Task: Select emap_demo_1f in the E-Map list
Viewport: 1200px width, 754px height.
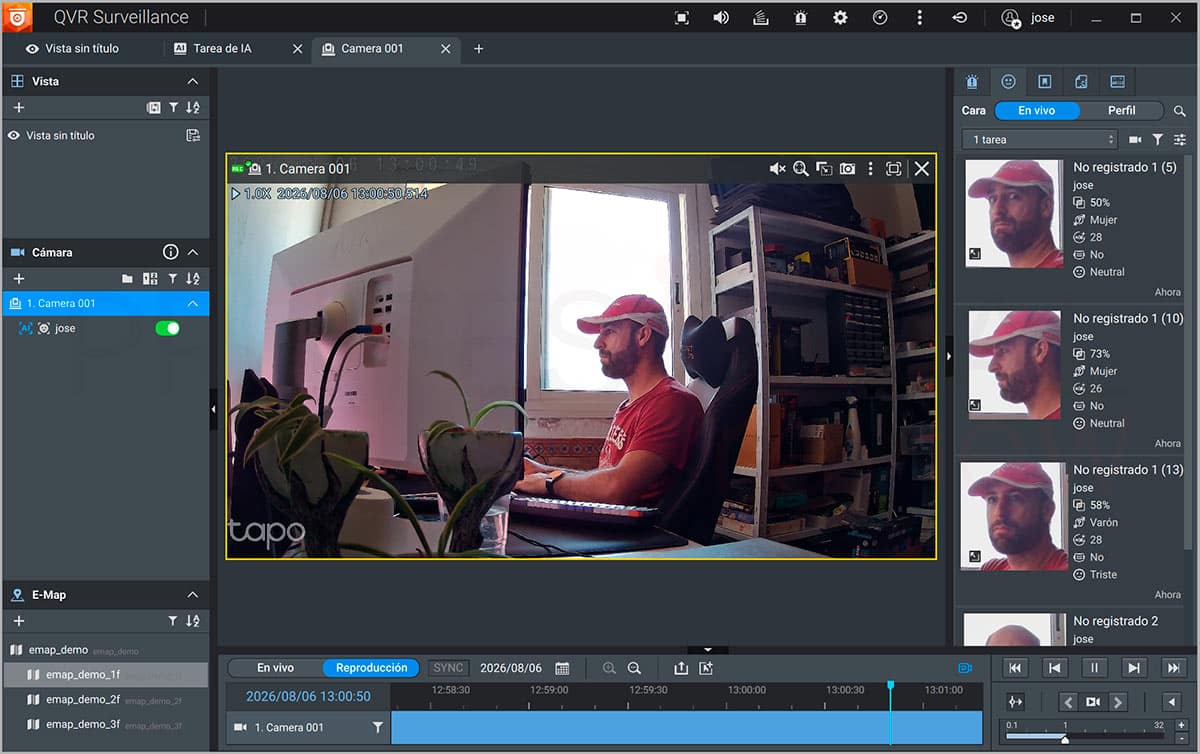Action: click(x=106, y=674)
